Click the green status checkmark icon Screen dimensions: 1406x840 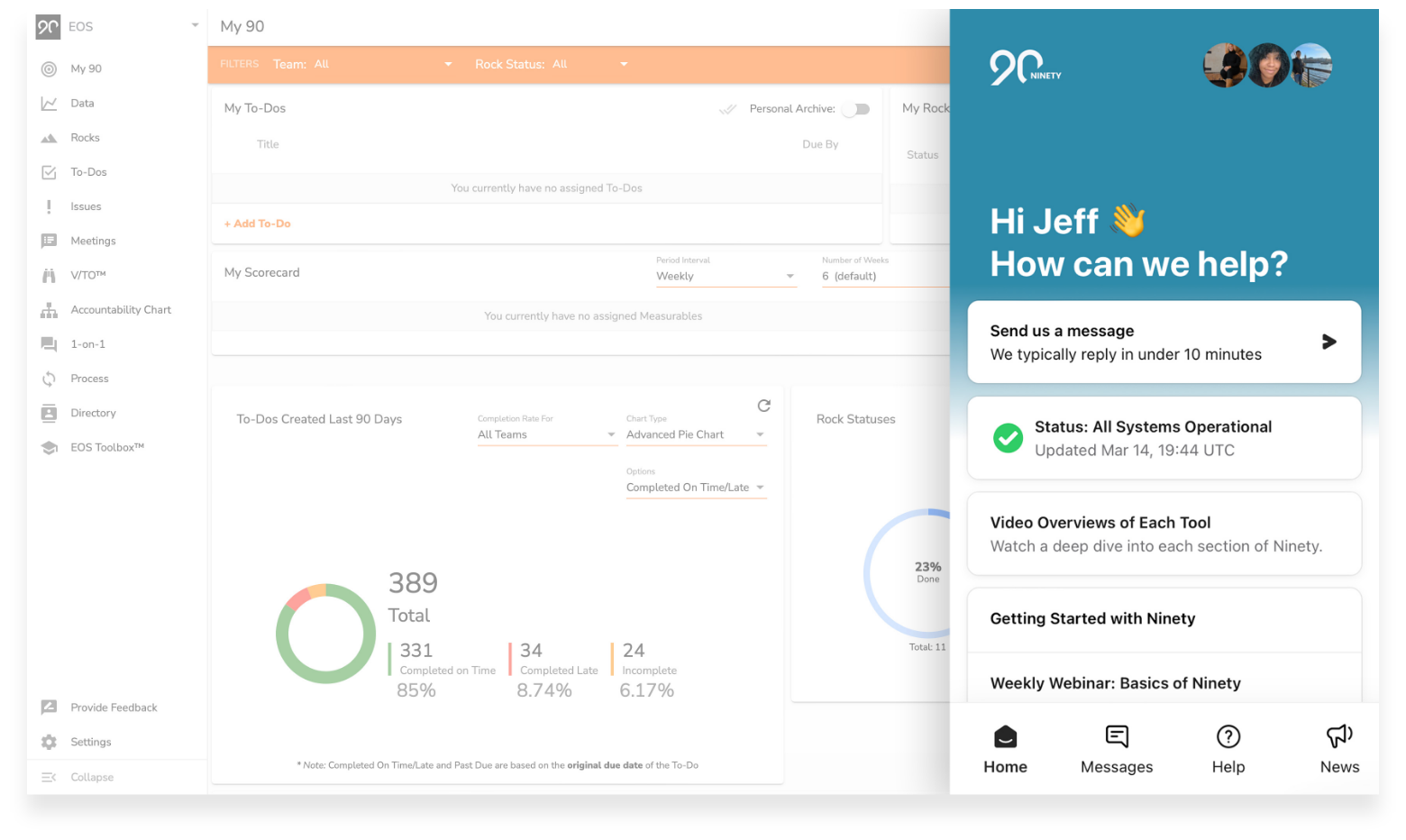(1008, 438)
